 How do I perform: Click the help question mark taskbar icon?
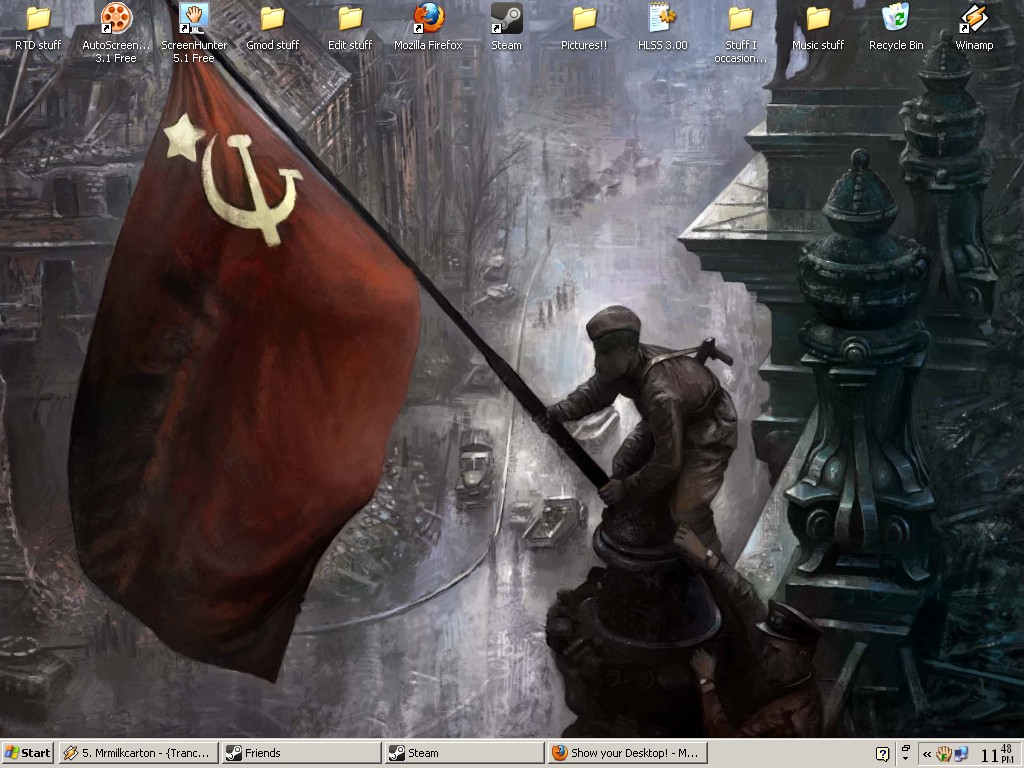click(882, 754)
